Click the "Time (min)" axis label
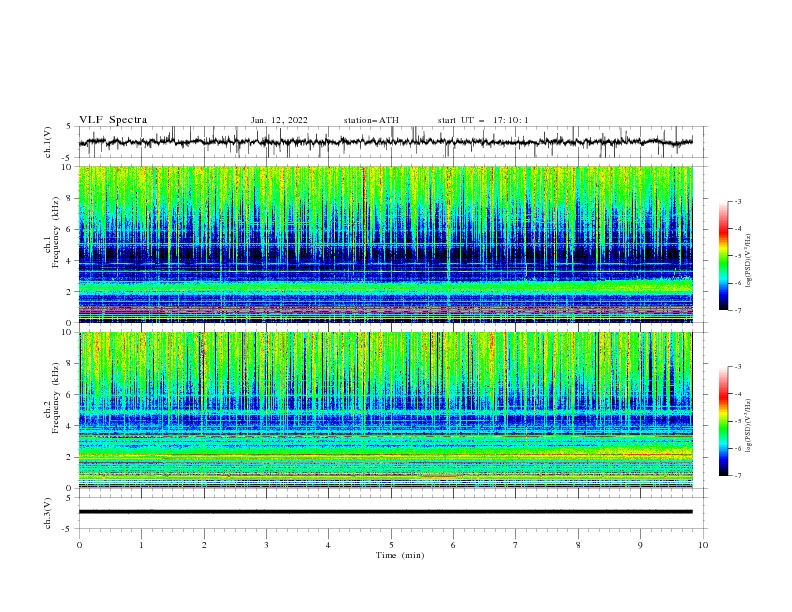Image resolution: width=792 pixels, height=612 pixels. (x=400, y=555)
